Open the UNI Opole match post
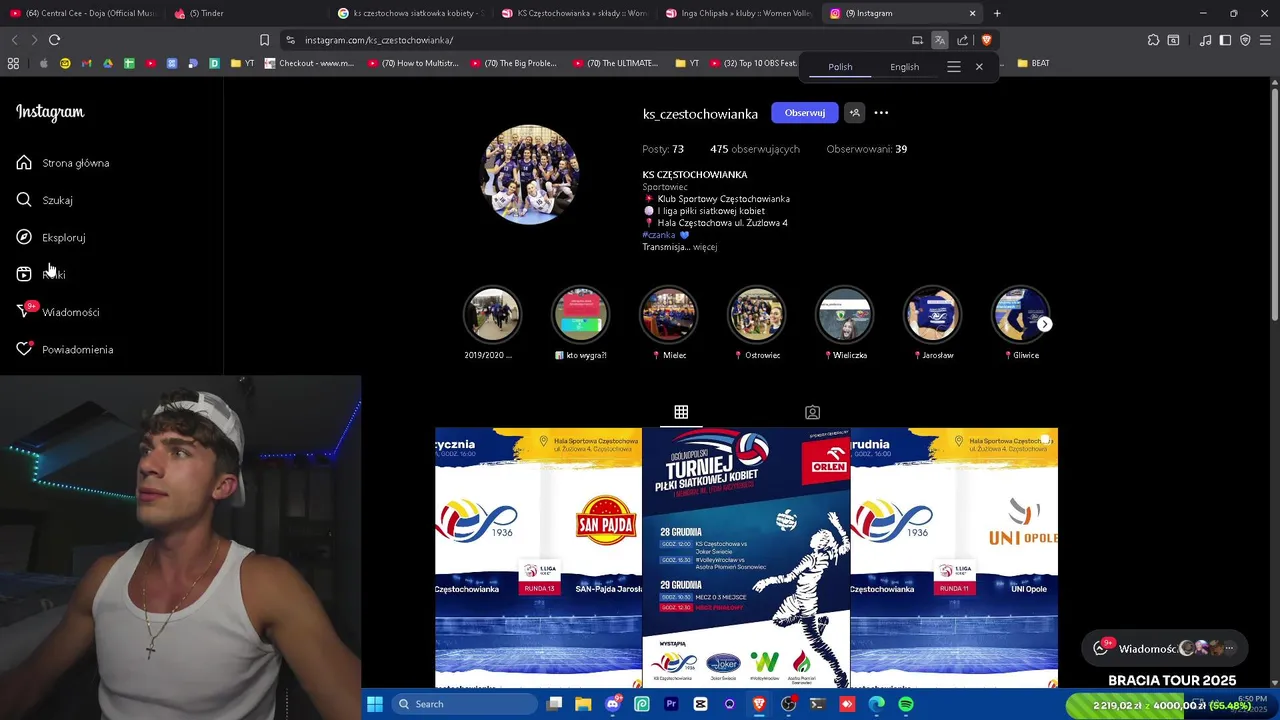Screen dimensions: 1280x720 click(954, 558)
